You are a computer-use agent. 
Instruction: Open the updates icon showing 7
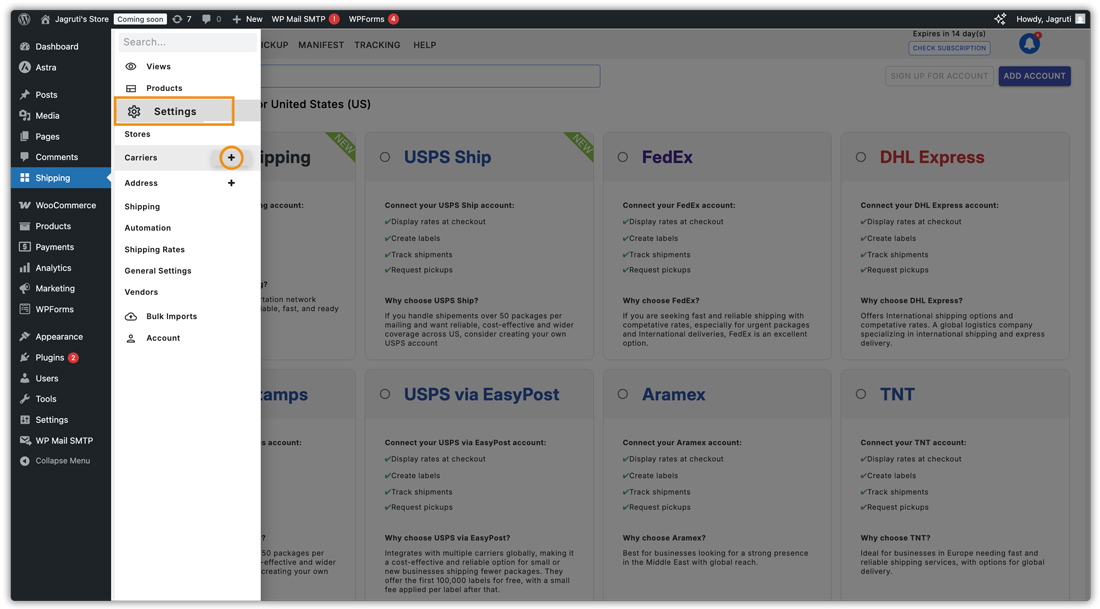coord(182,19)
